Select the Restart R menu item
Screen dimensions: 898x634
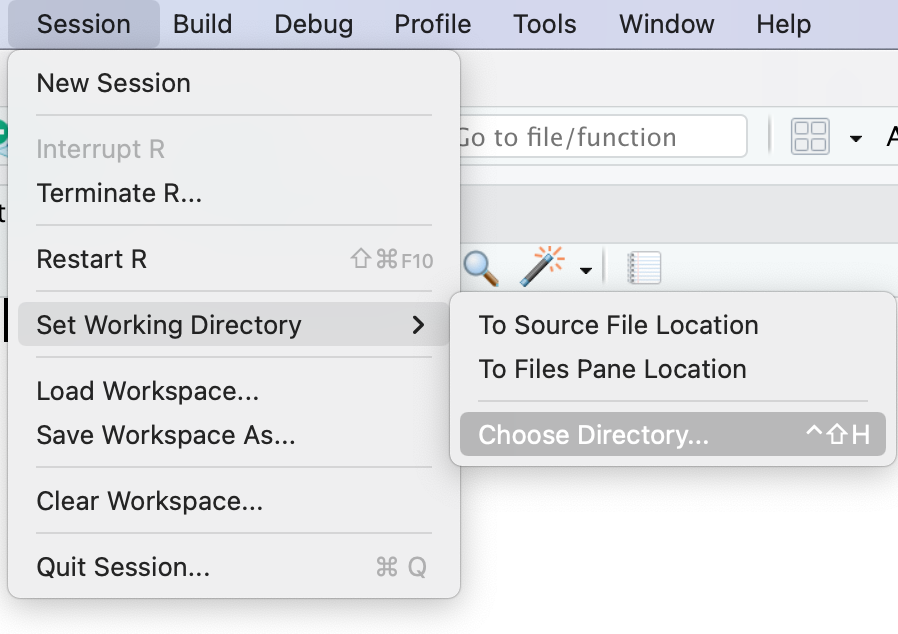(x=92, y=259)
